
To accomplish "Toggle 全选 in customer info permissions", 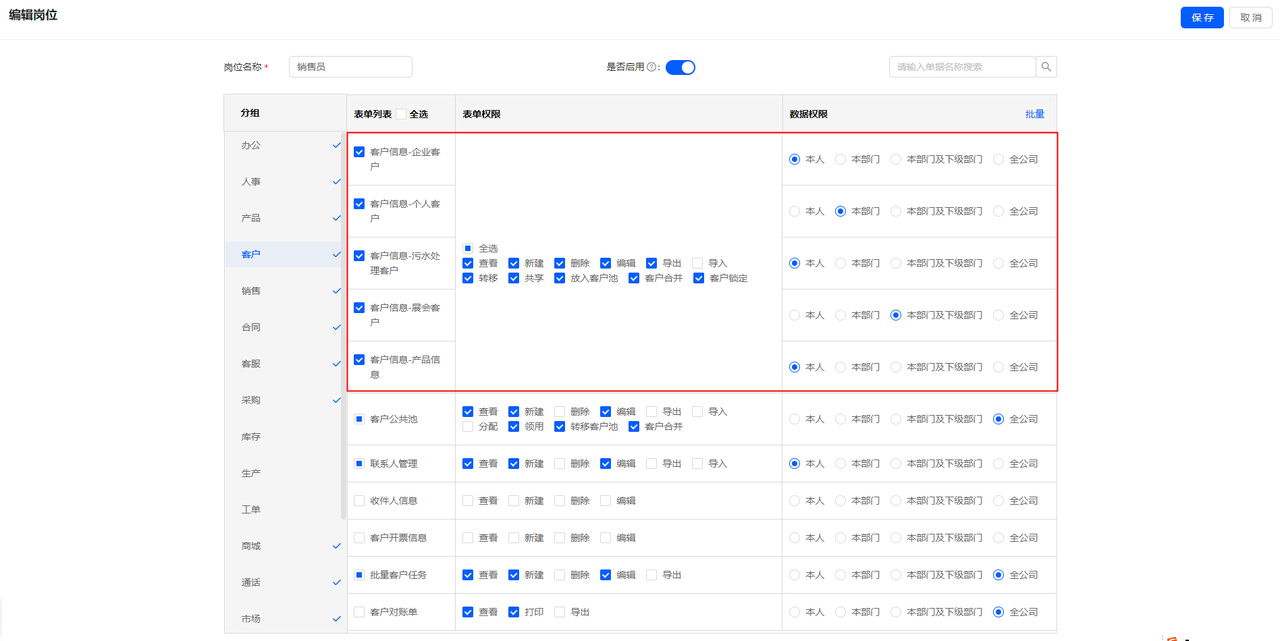I will click(467, 248).
